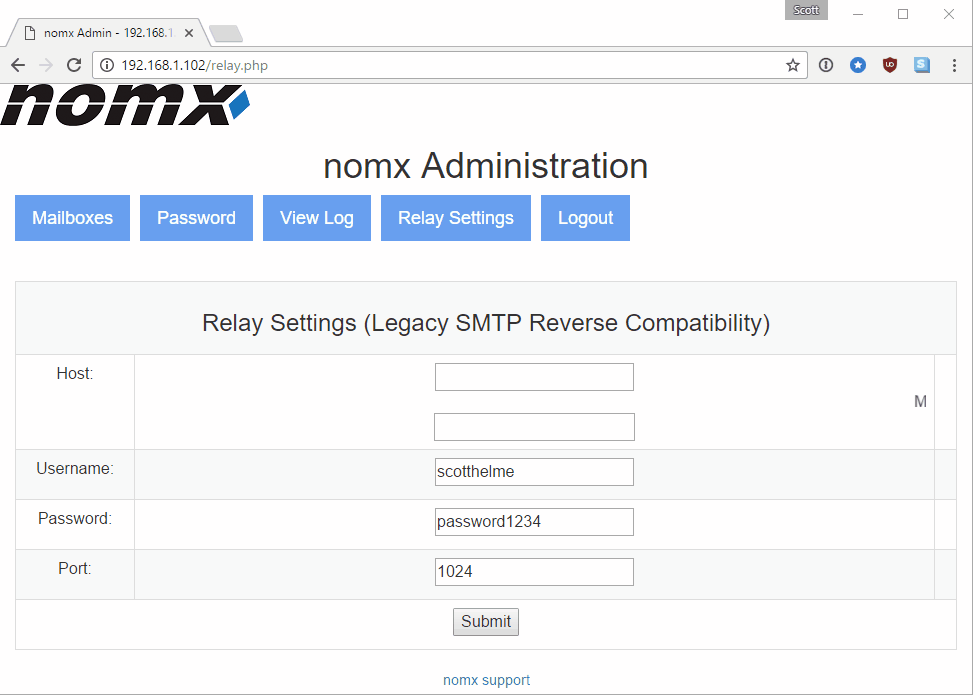This screenshot has width=973, height=695.
Task: Log out of nomx Administration
Action: click(x=585, y=218)
